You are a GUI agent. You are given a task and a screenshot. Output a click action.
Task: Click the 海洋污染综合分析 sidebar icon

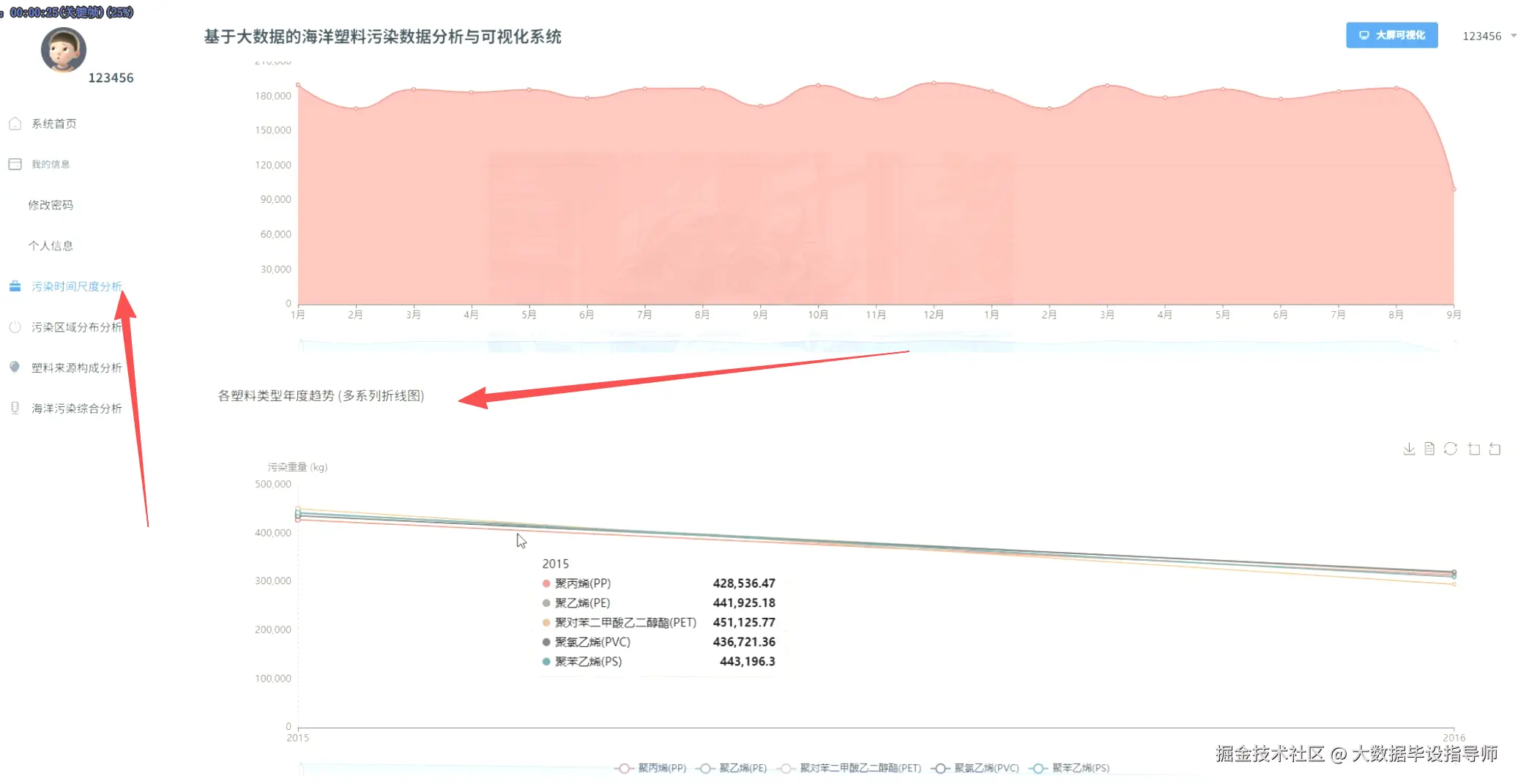15,408
